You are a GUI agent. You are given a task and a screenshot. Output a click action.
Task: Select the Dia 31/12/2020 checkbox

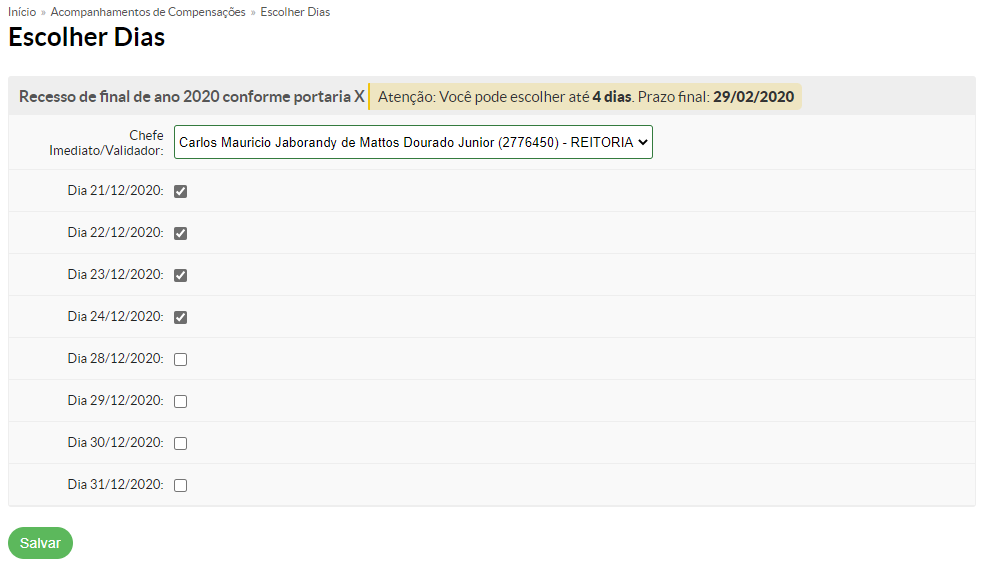(x=180, y=485)
